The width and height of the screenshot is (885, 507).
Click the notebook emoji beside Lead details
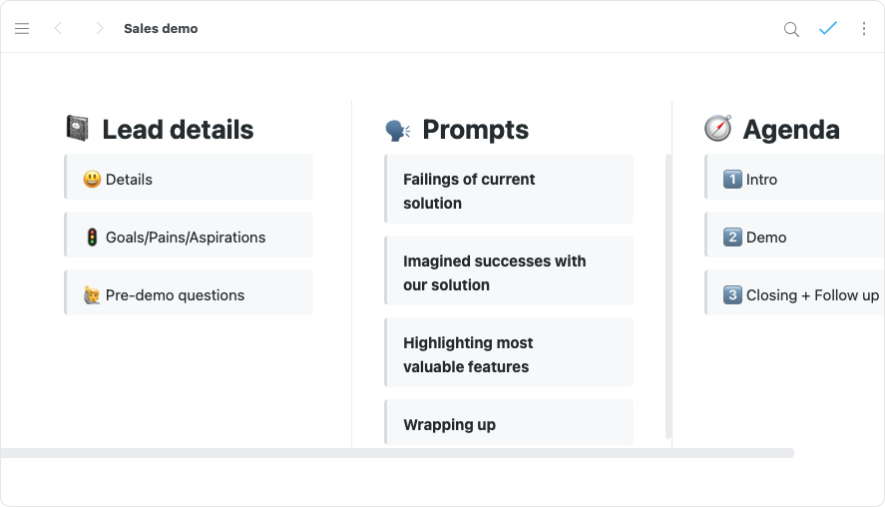tap(77, 129)
